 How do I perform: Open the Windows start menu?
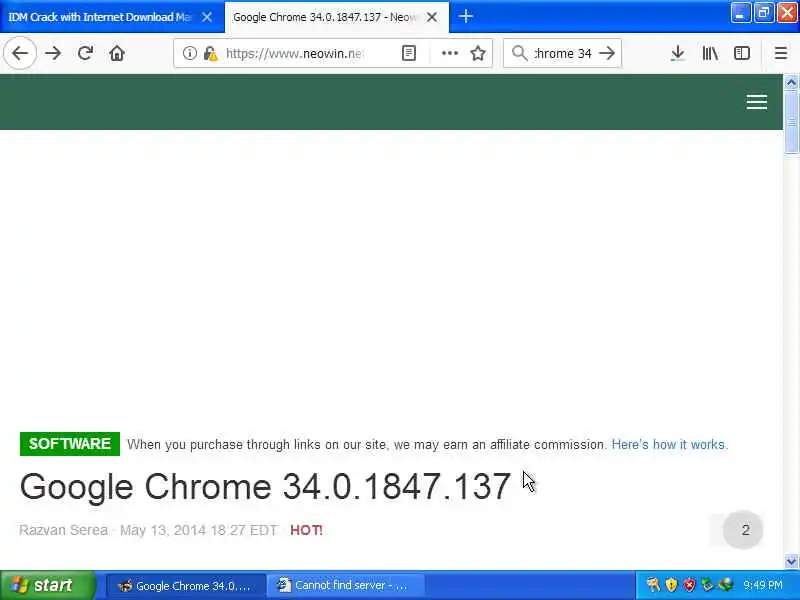coord(47,585)
